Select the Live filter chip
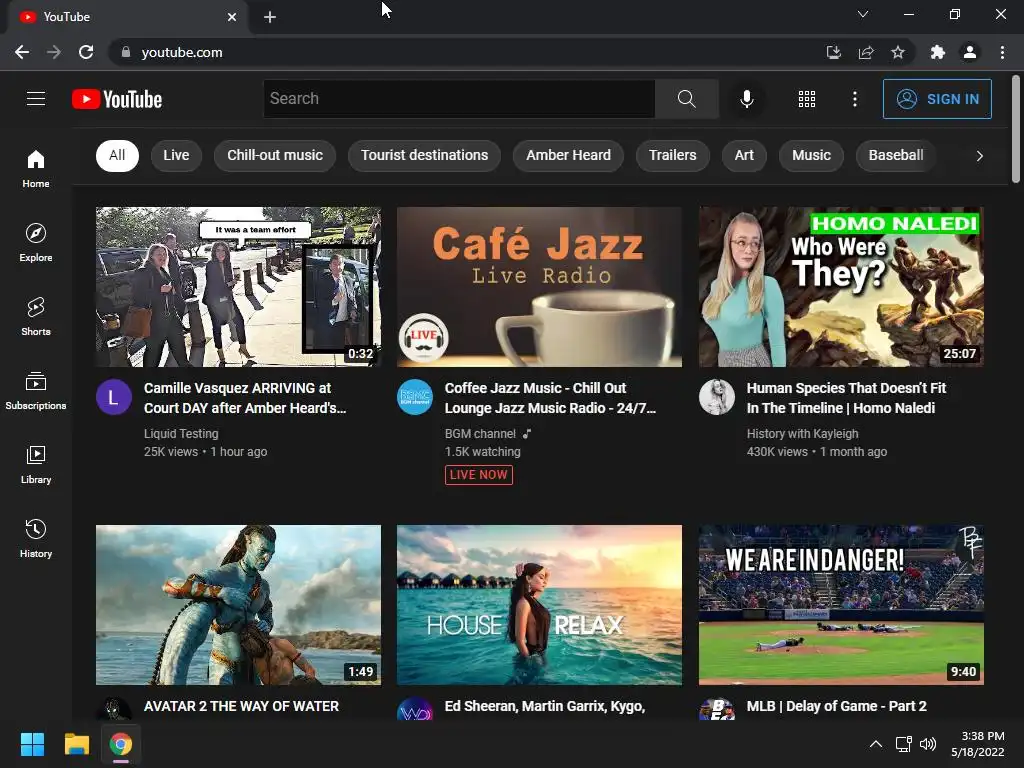1024x768 pixels. (x=176, y=155)
